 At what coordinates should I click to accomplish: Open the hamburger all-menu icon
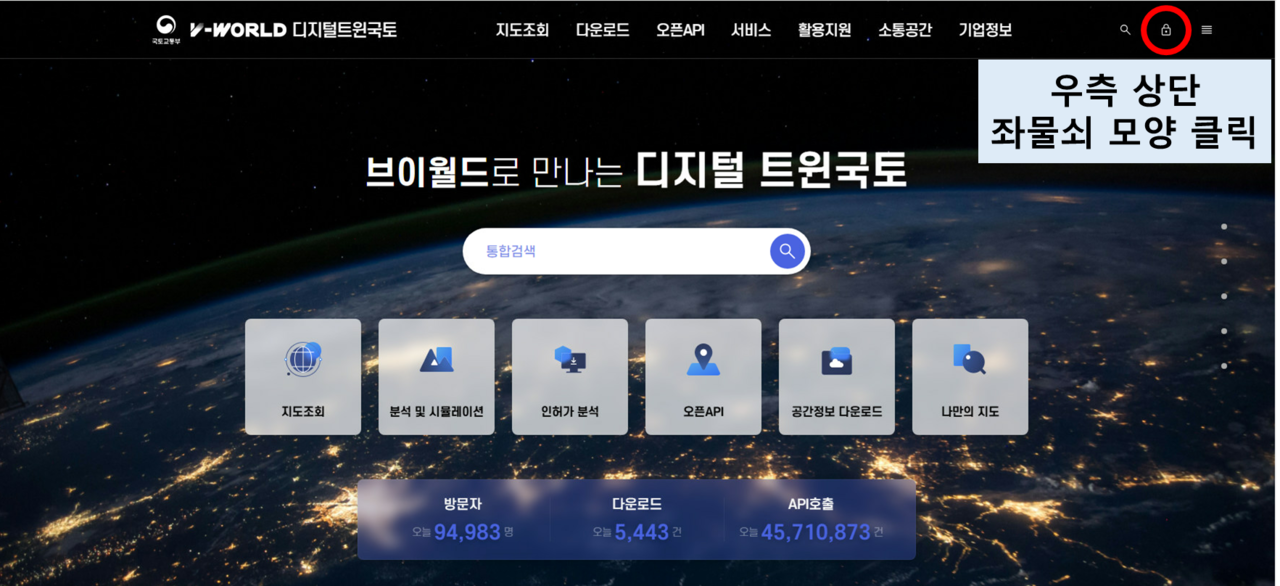pyautogui.click(x=1206, y=30)
